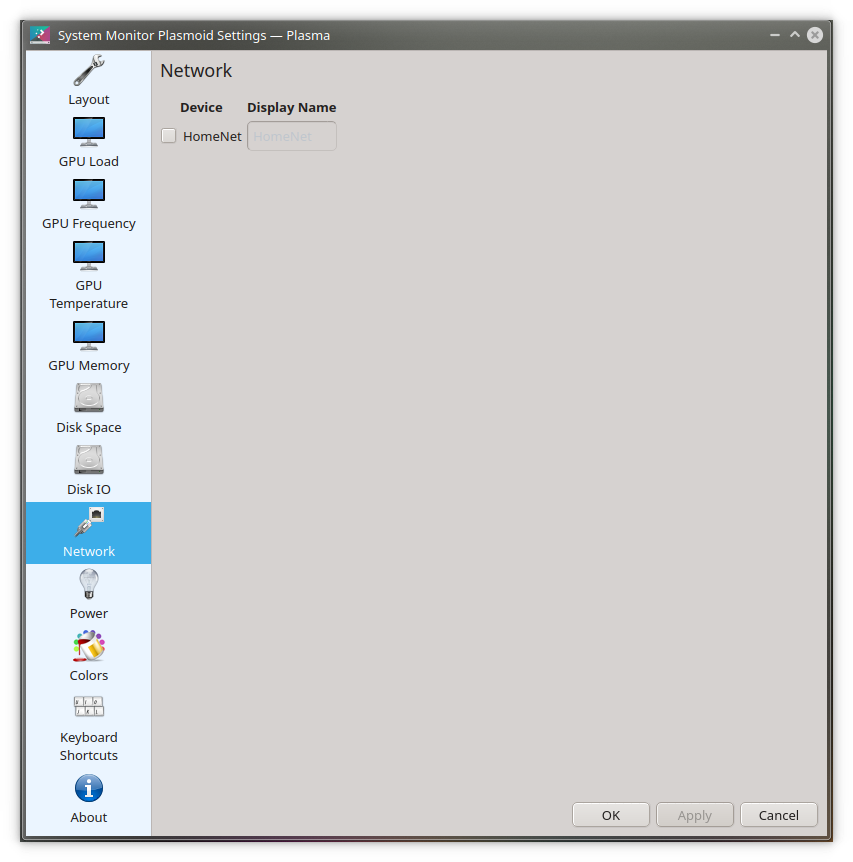
Task: Click the Network cable icon in the sidebar
Action: click(x=88, y=522)
